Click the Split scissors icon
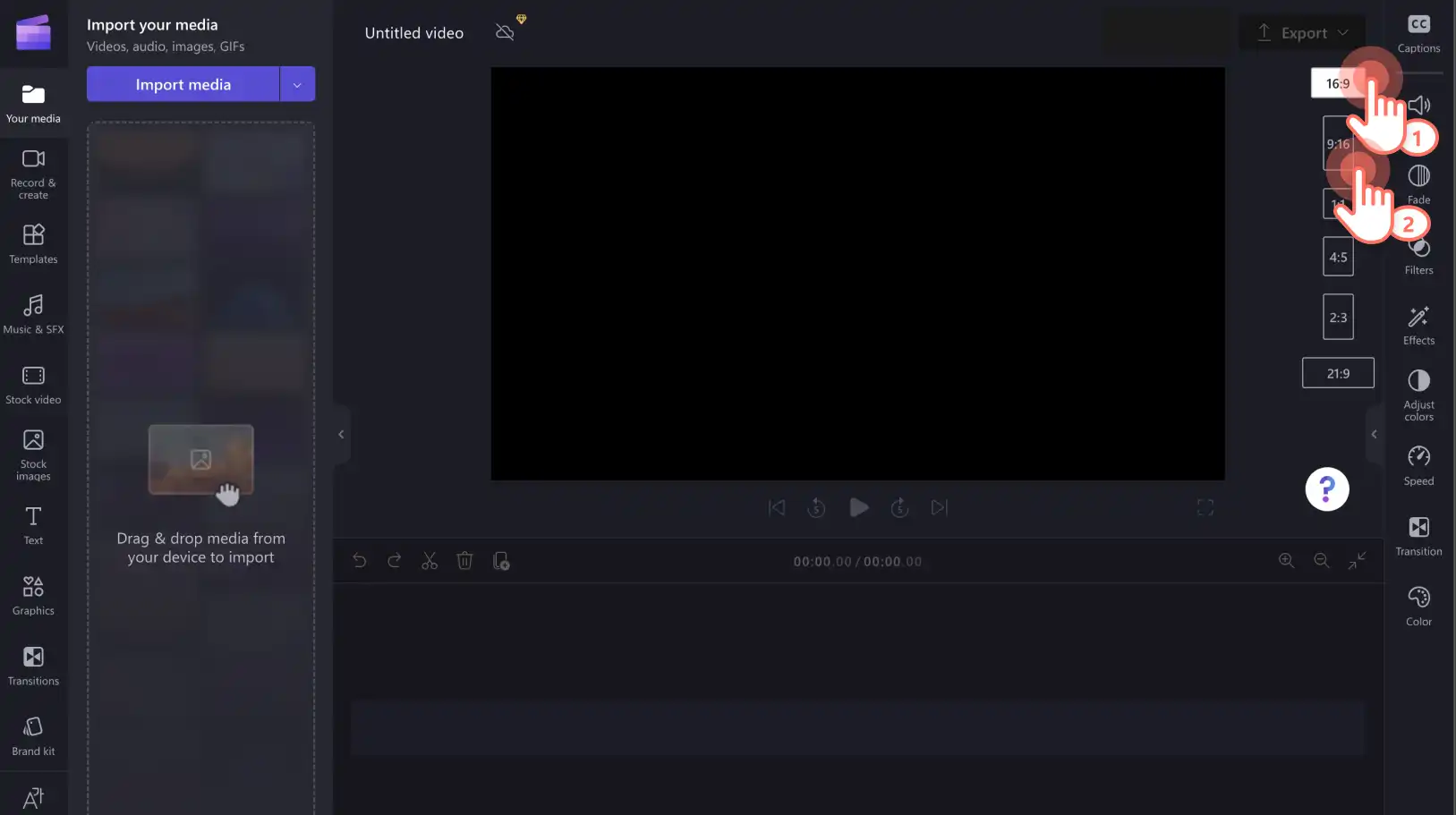Image resolution: width=1456 pixels, height=815 pixels. (430, 561)
